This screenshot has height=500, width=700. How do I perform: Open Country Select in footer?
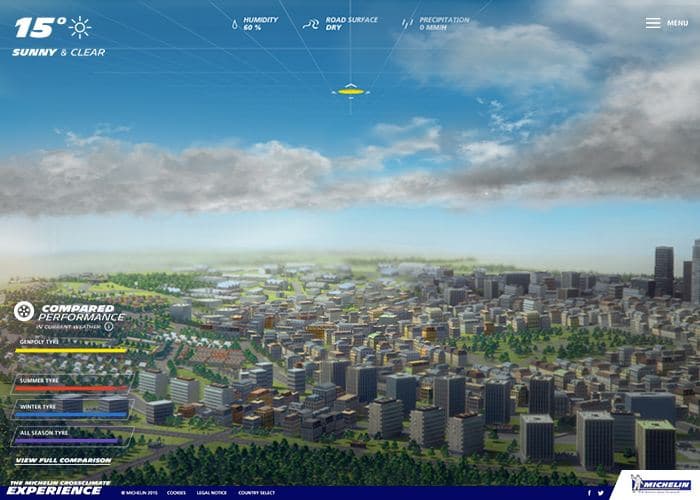(x=256, y=493)
